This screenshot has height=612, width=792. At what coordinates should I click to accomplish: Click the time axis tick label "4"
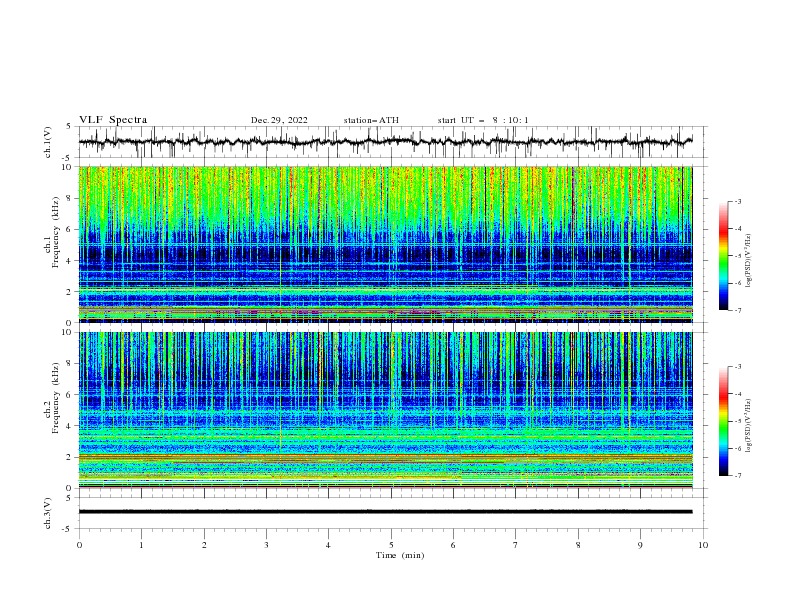pyautogui.click(x=328, y=545)
